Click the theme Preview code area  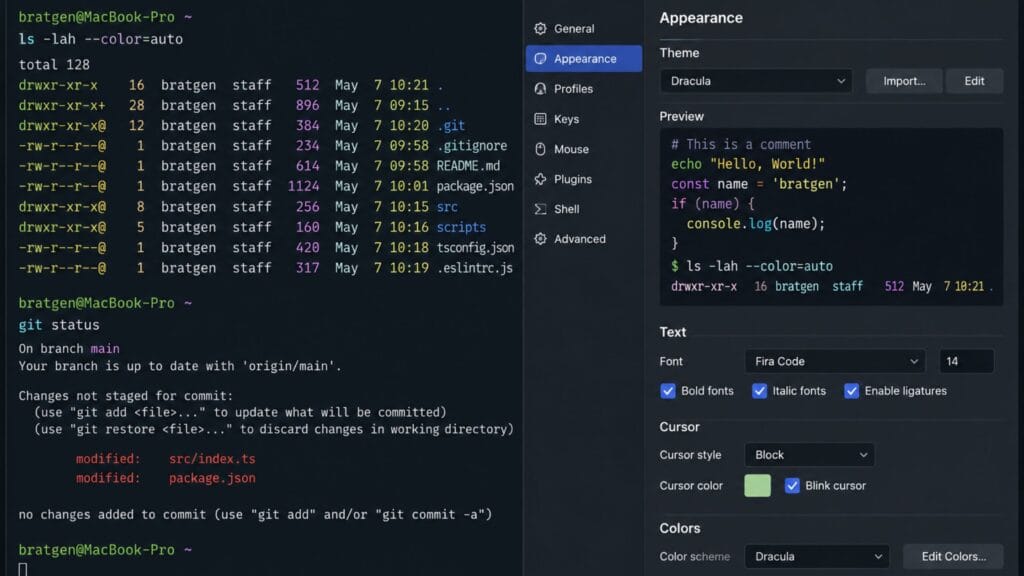[x=831, y=216]
